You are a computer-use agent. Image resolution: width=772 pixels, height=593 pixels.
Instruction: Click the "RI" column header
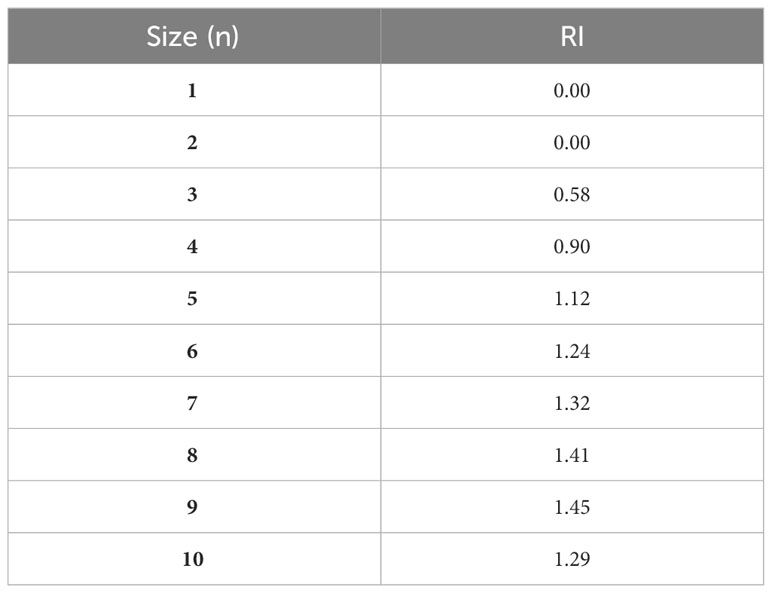click(x=574, y=38)
